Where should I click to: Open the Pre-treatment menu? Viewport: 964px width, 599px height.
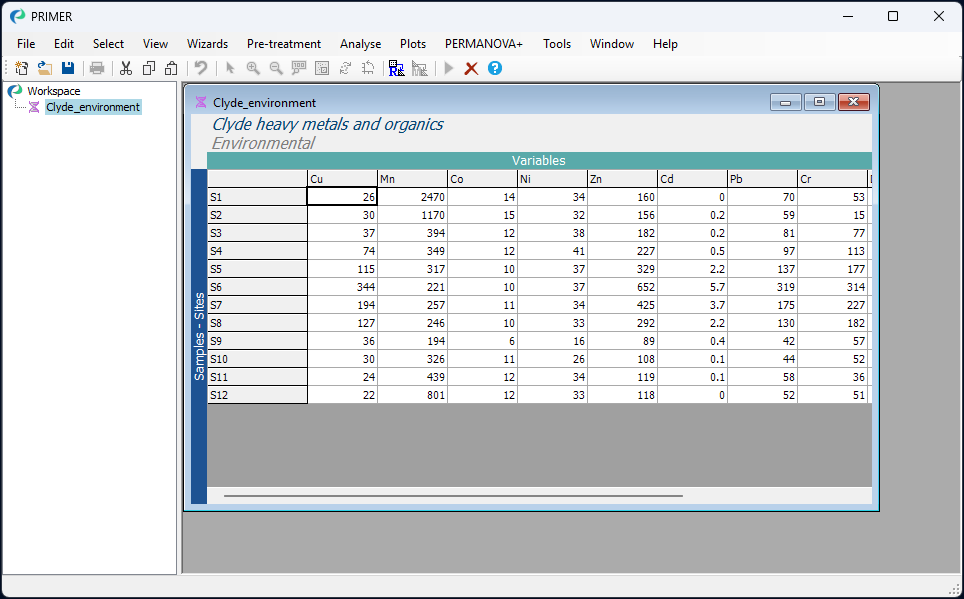pyautogui.click(x=284, y=44)
